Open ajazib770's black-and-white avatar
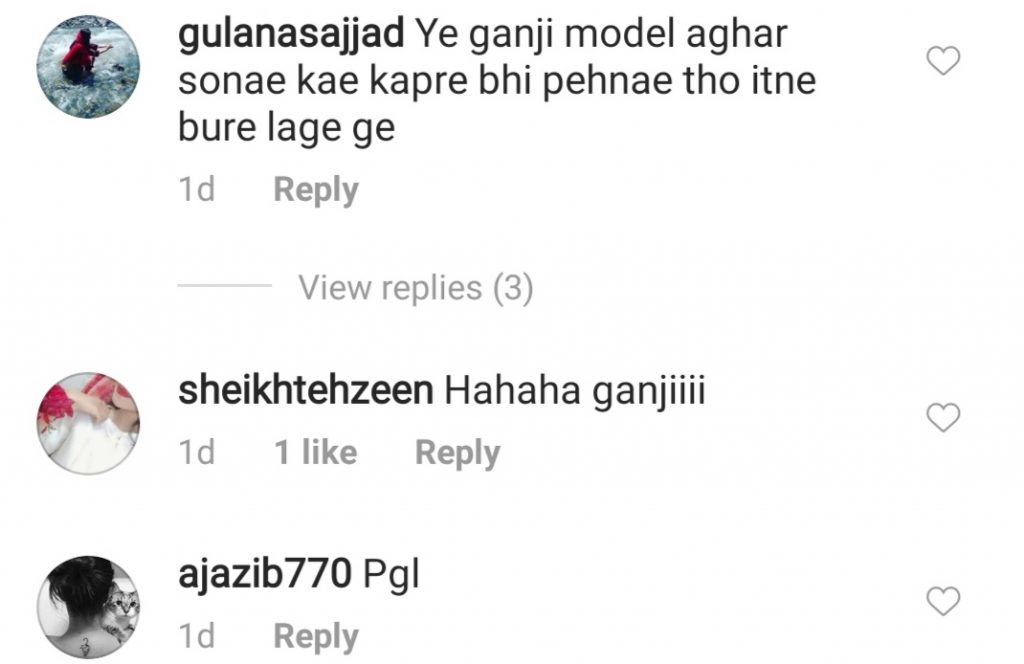Screen dimensions: 1024x664 [x=88, y=607]
